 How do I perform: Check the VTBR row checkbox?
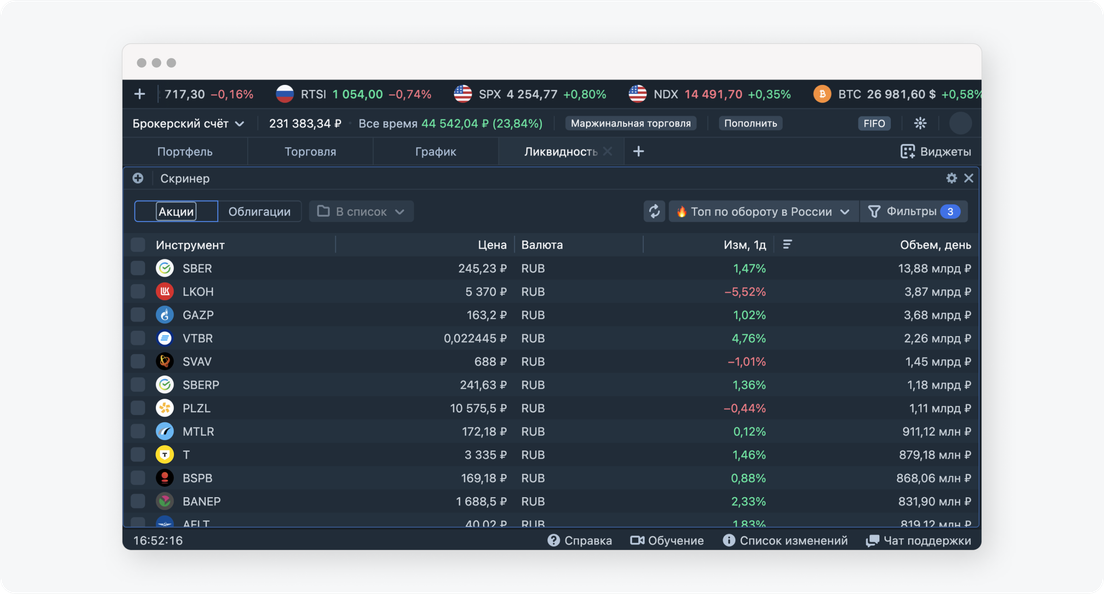coord(138,338)
